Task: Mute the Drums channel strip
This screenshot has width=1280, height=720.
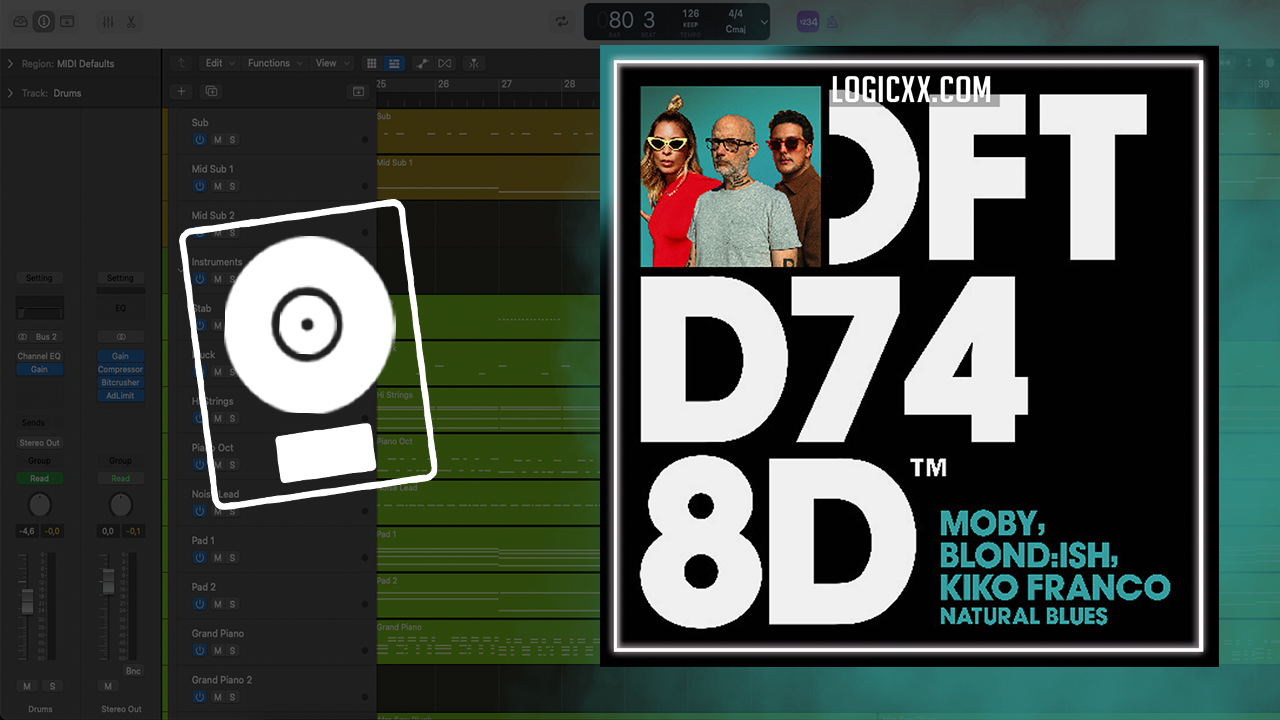Action: [x=27, y=686]
